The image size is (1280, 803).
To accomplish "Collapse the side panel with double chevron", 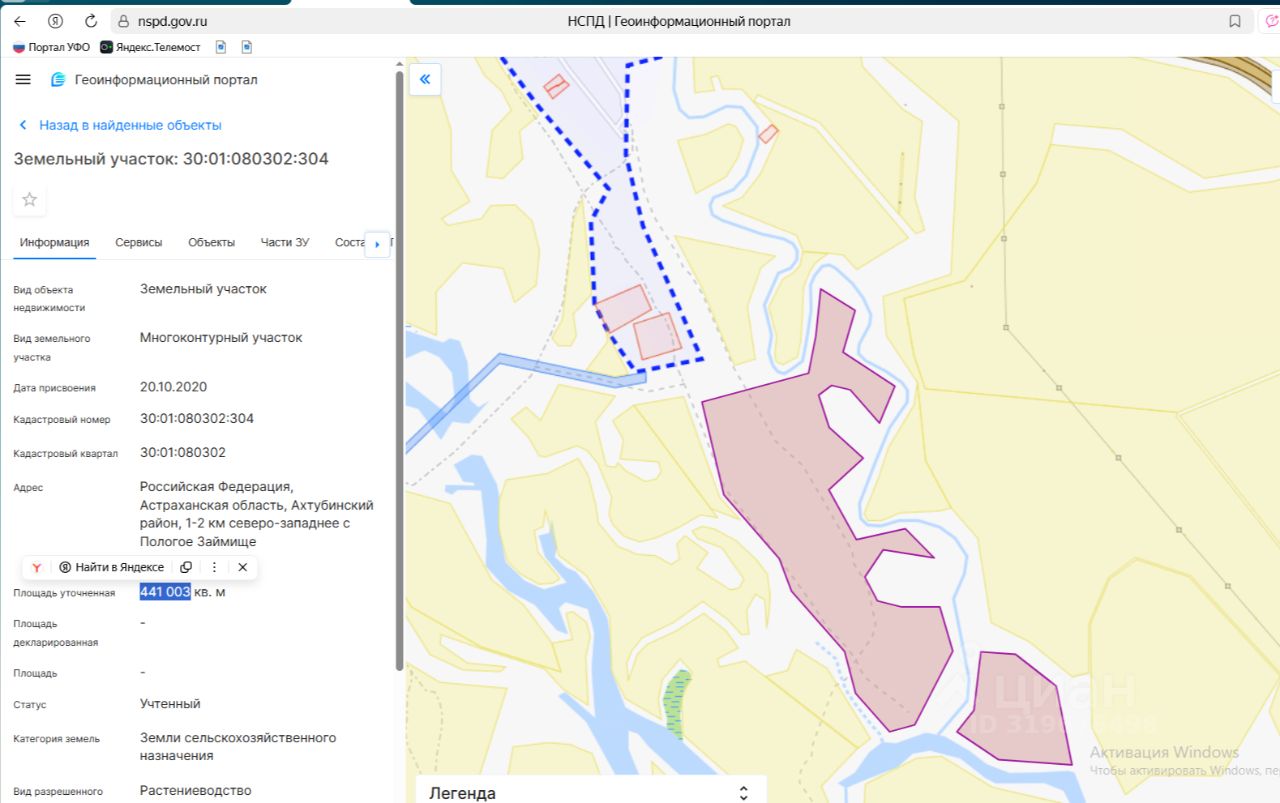I will (425, 79).
